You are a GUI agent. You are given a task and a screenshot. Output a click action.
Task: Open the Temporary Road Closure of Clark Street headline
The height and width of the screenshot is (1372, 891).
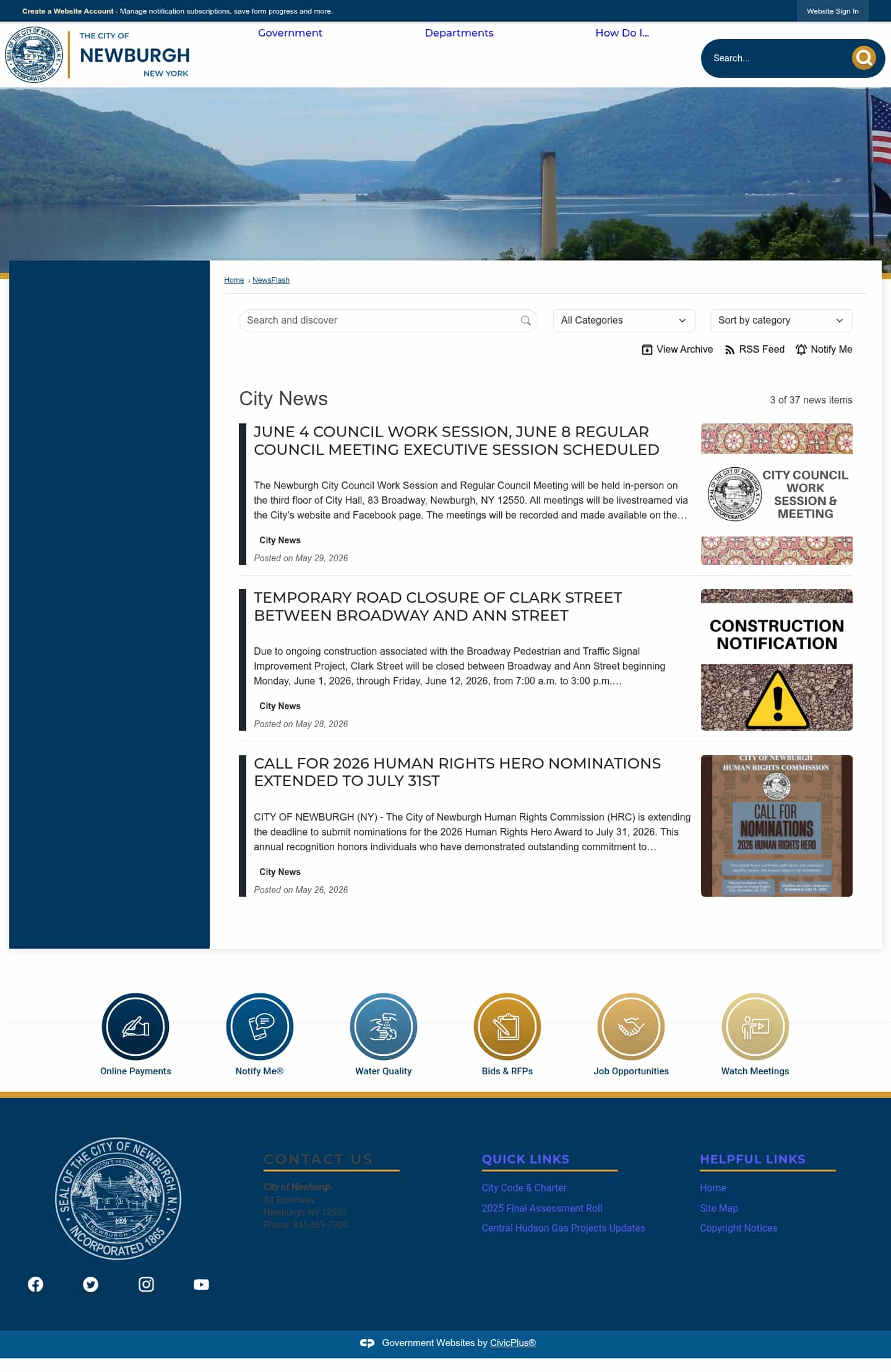click(x=437, y=606)
